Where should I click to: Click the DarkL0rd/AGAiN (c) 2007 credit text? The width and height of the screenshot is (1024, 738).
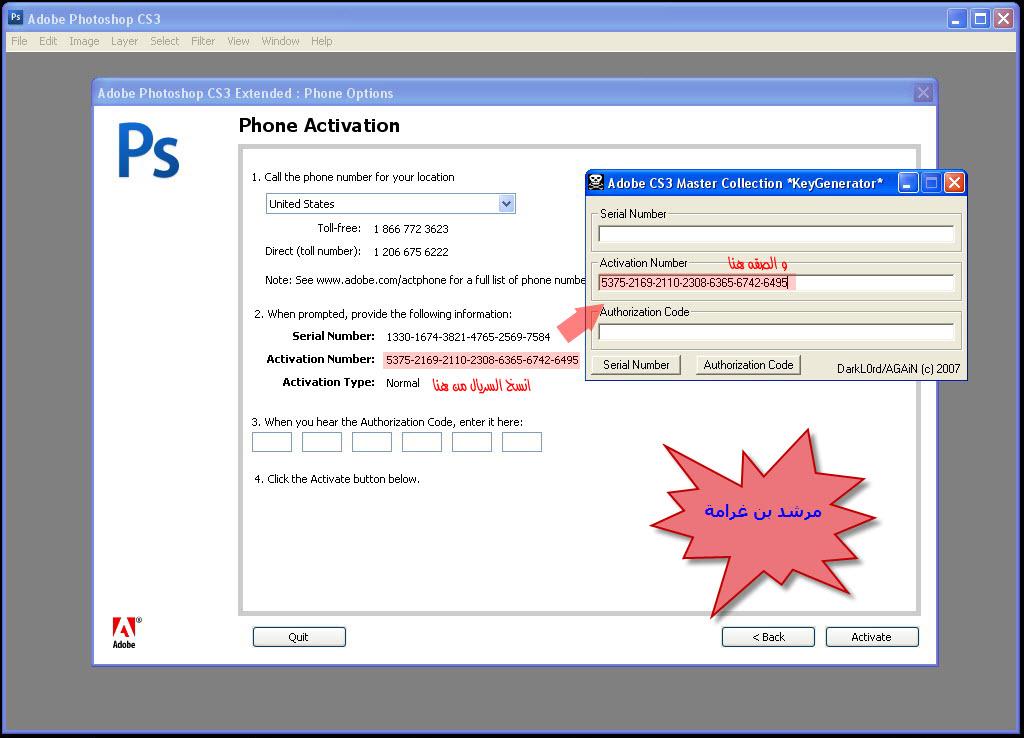tap(899, 369)
